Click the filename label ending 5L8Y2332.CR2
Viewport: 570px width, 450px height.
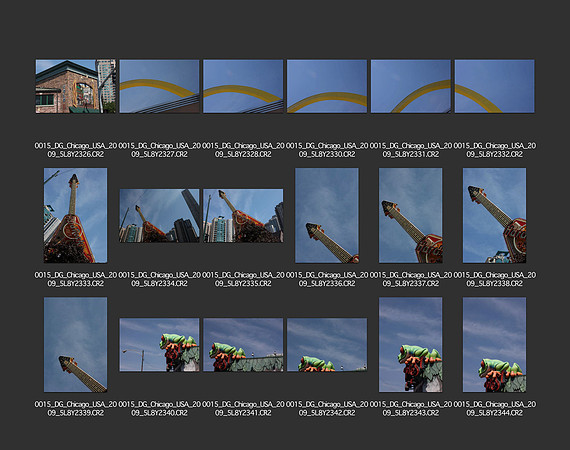coord(494,150)
